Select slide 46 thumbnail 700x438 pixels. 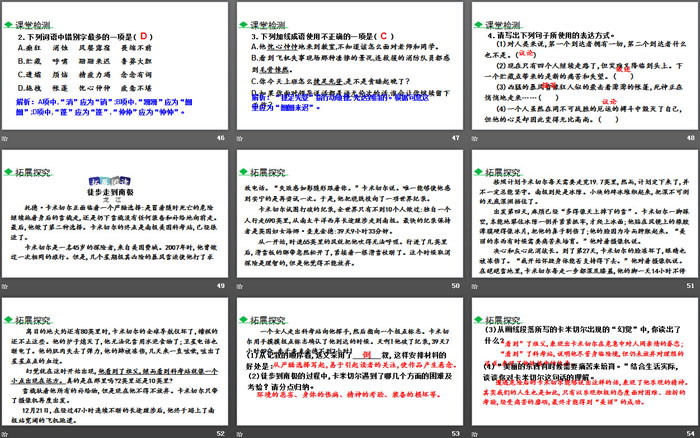pyautogui.click(x=116, y=70)
